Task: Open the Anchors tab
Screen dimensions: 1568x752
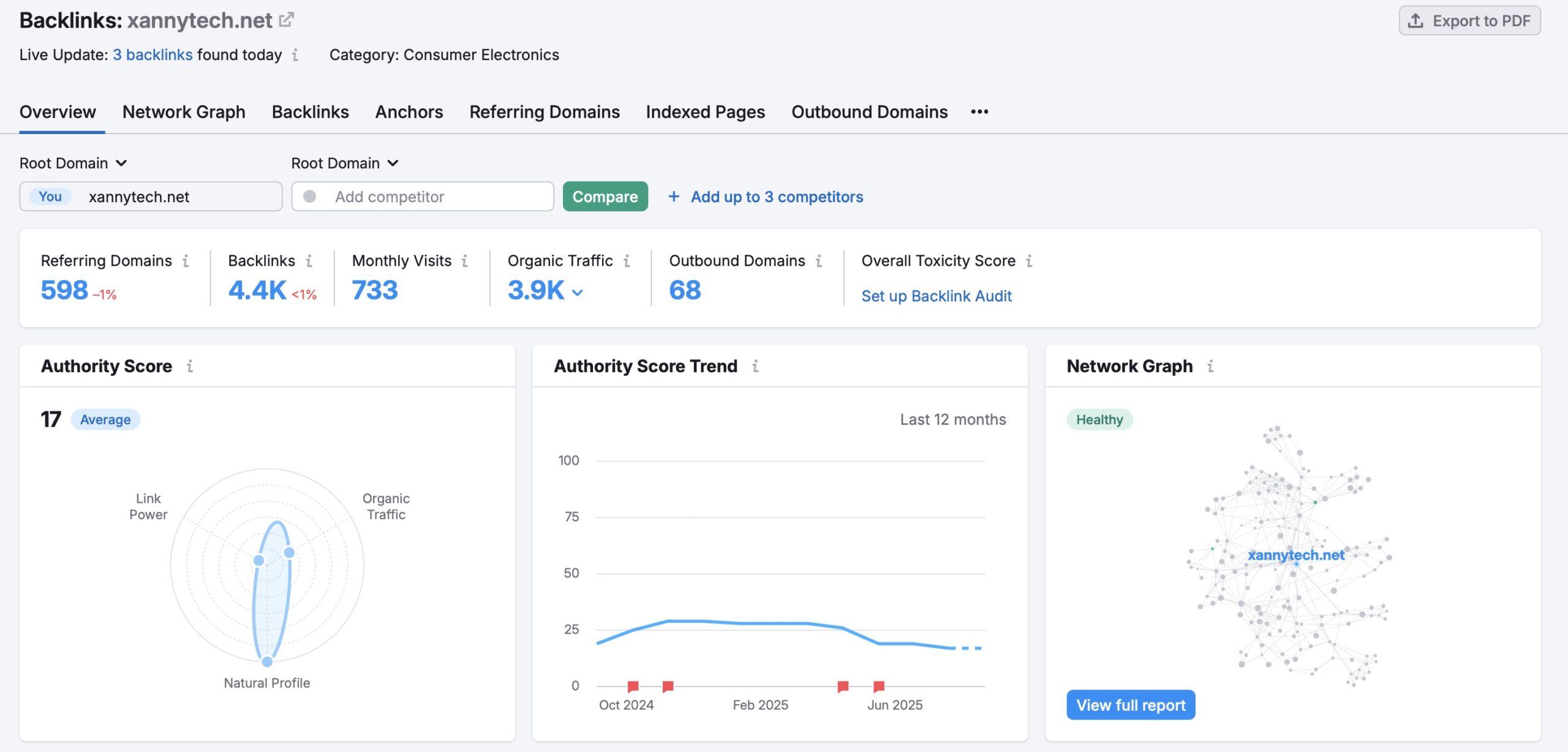Action: coord(409,111)
